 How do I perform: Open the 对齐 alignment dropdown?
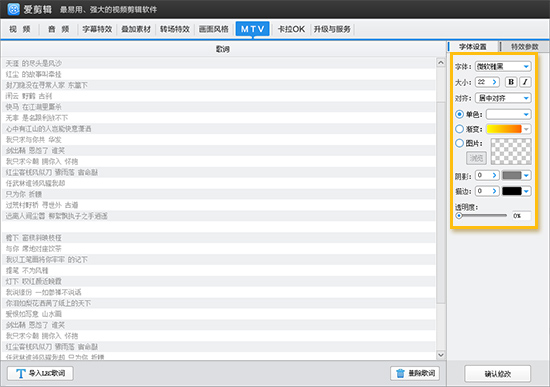tap(503, 98)
